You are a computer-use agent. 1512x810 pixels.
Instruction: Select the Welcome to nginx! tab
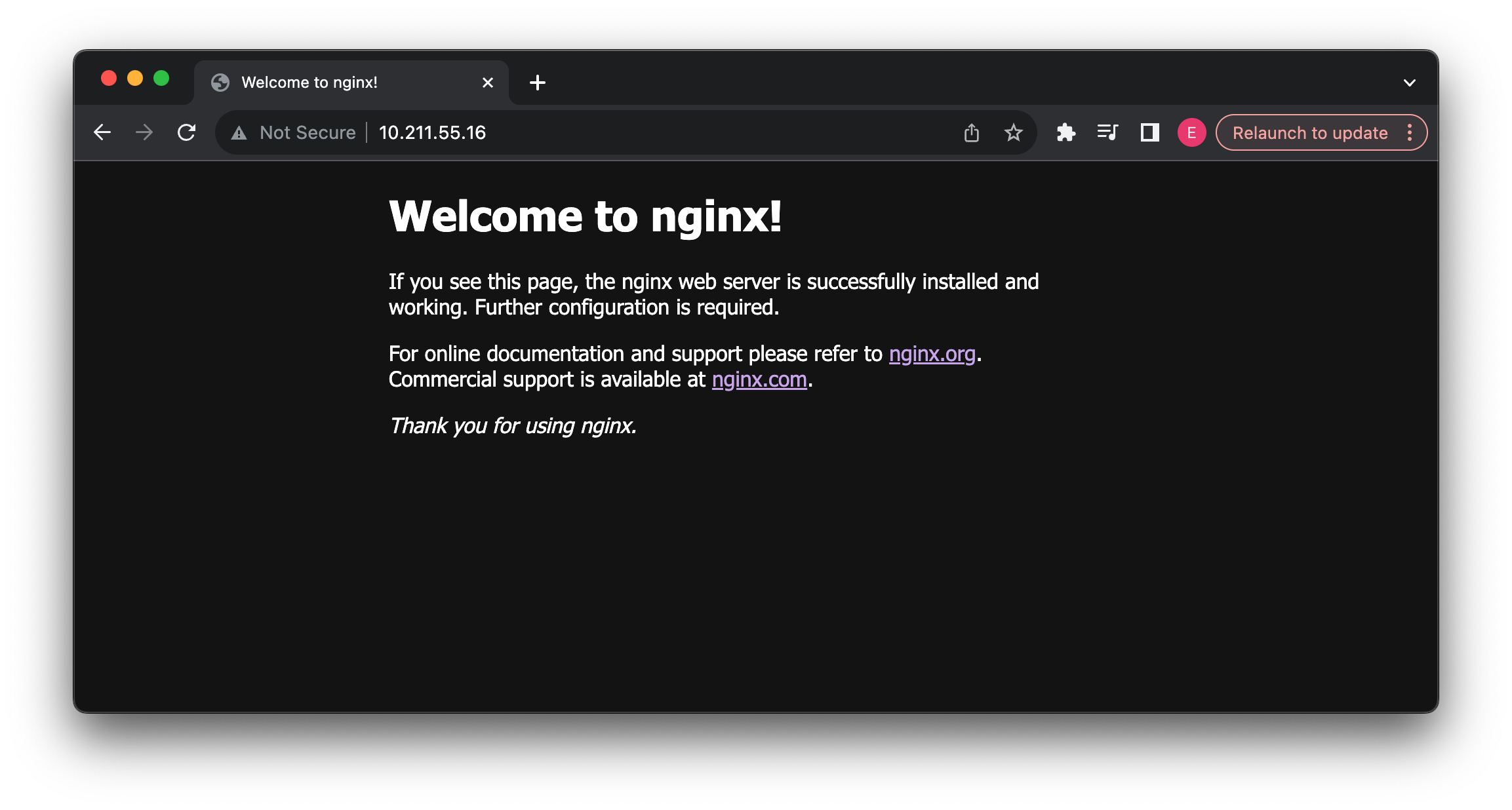(351, 83)
